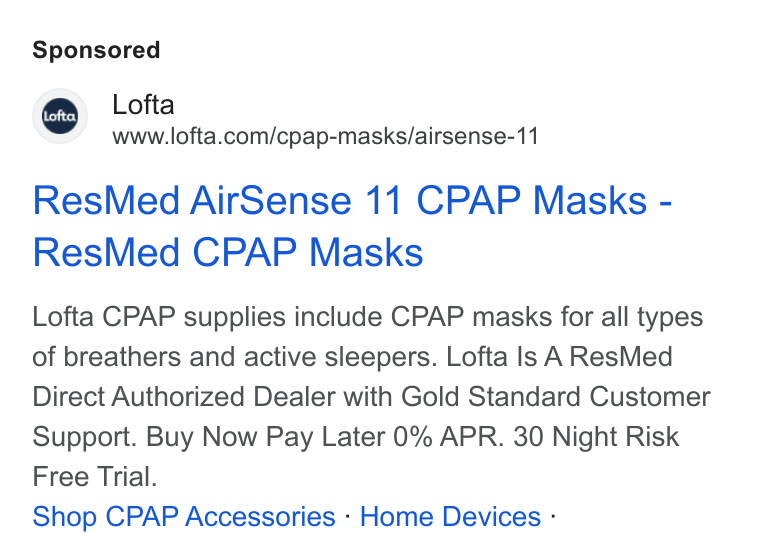Click the 'Direct Authorized Dealer' description text
Viewport: 760px width, 558px height.
click(184, 397)
